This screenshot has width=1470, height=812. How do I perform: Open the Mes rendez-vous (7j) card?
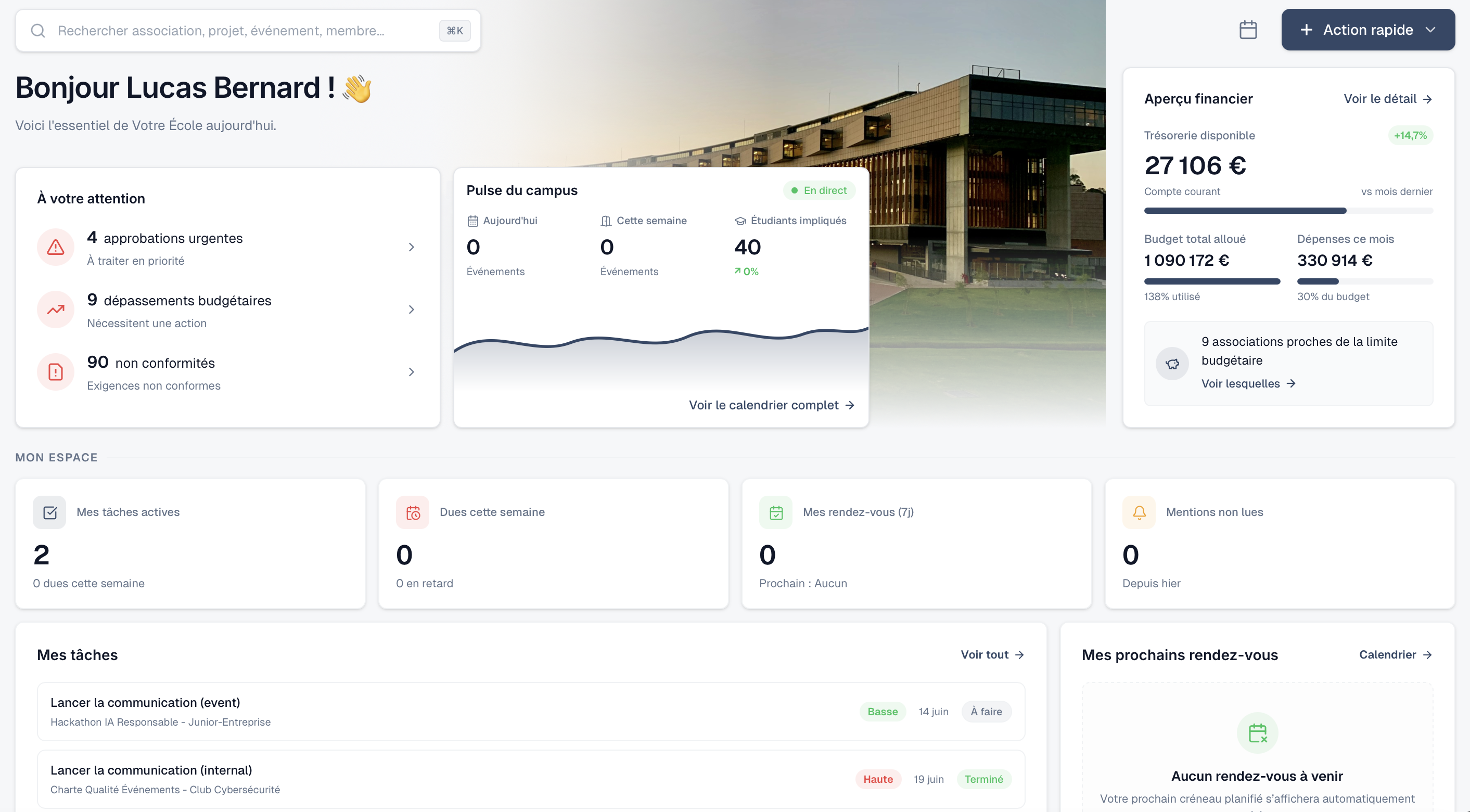pos(916,544)
